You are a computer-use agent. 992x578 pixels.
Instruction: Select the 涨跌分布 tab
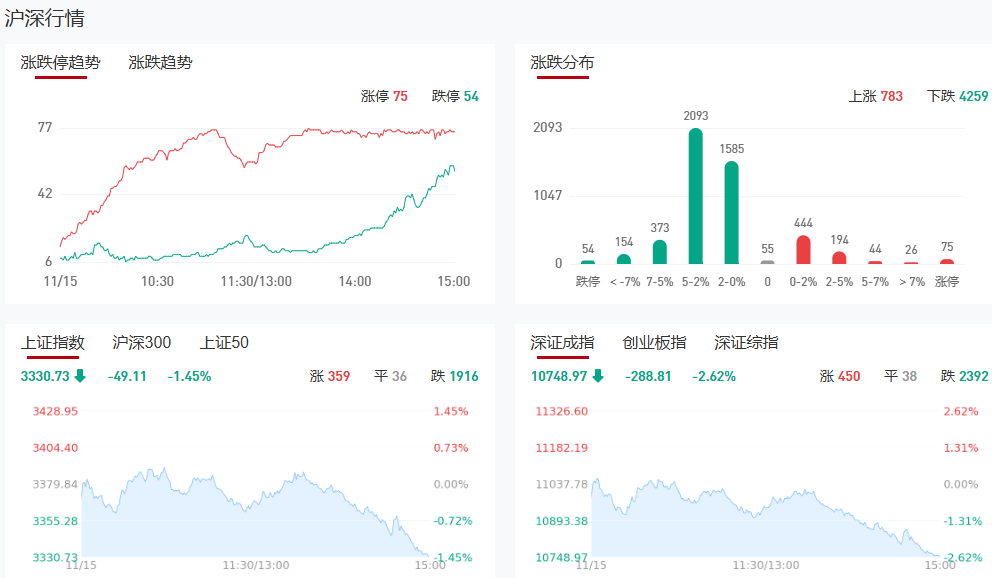pyautogui.click(x=562, y=63)
